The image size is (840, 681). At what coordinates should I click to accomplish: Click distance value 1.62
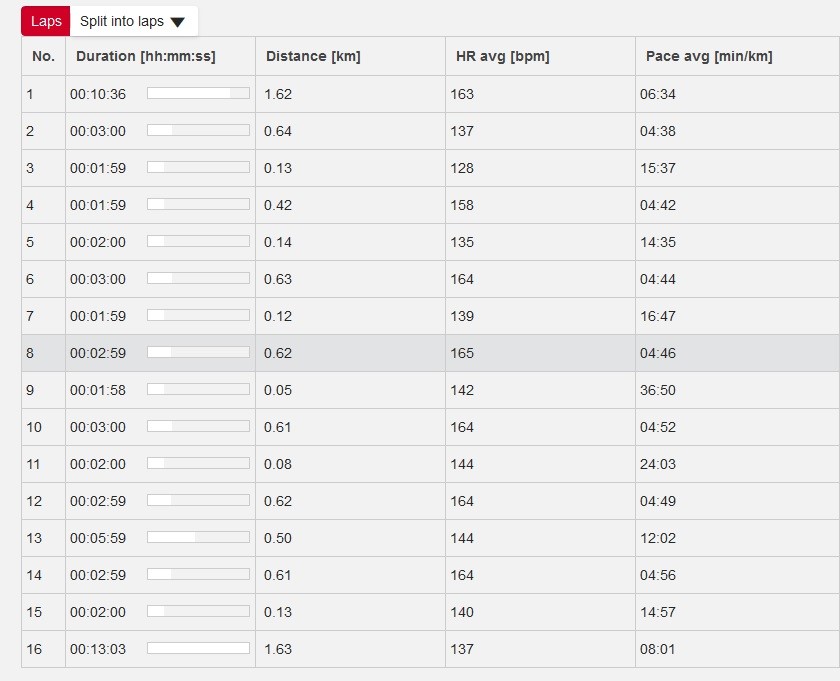[278, 94]
